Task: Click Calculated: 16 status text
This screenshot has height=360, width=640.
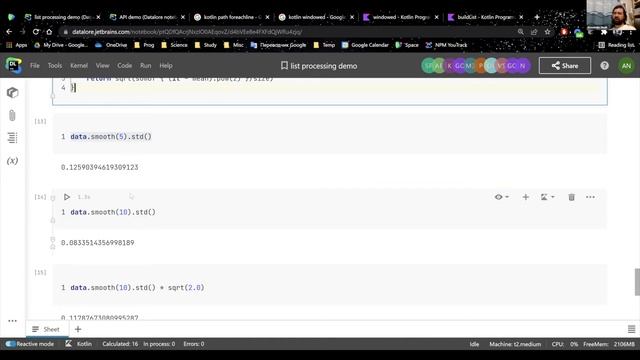Action: coord(120,344)
